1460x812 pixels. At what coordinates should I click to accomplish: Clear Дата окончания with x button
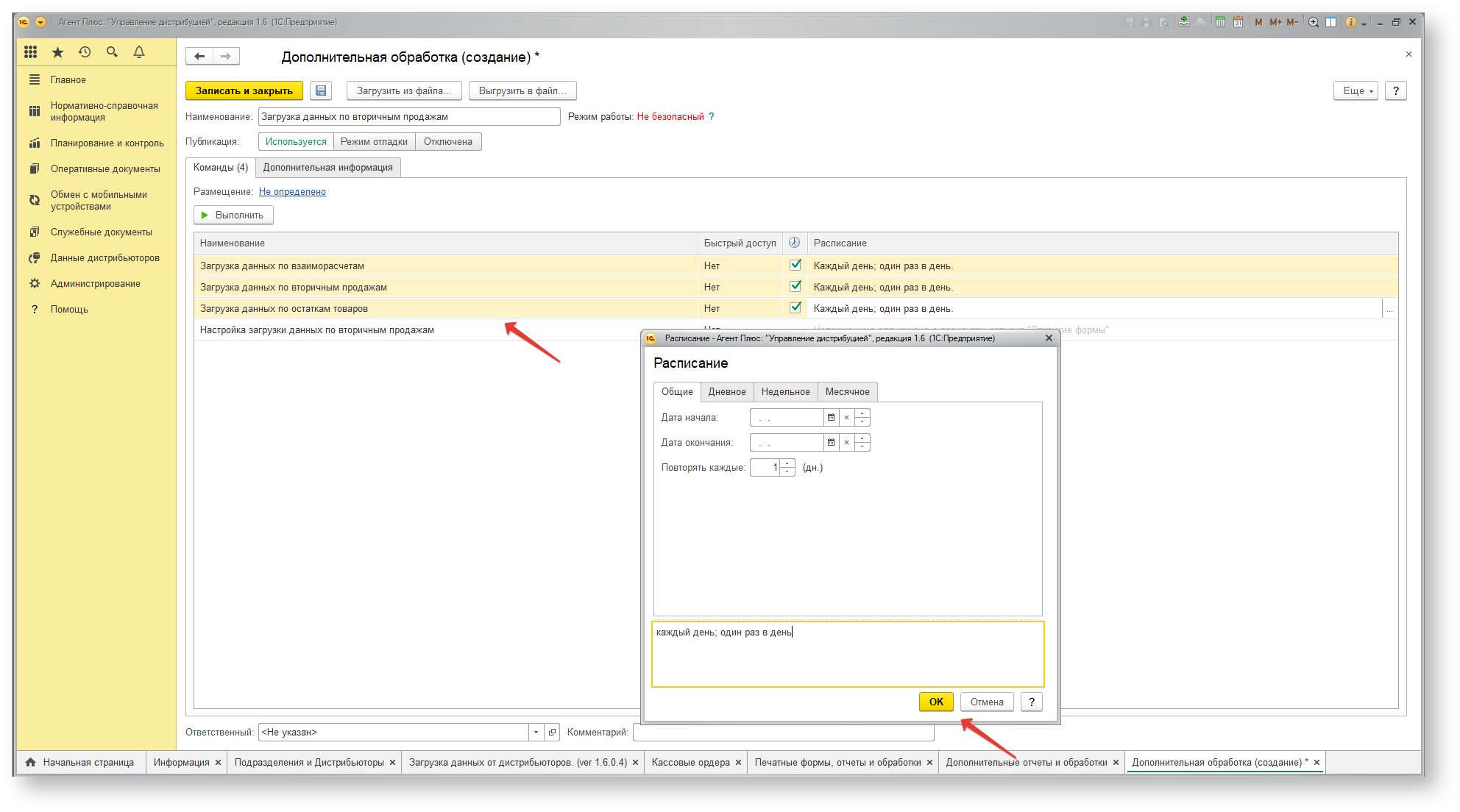pos(846,443)
